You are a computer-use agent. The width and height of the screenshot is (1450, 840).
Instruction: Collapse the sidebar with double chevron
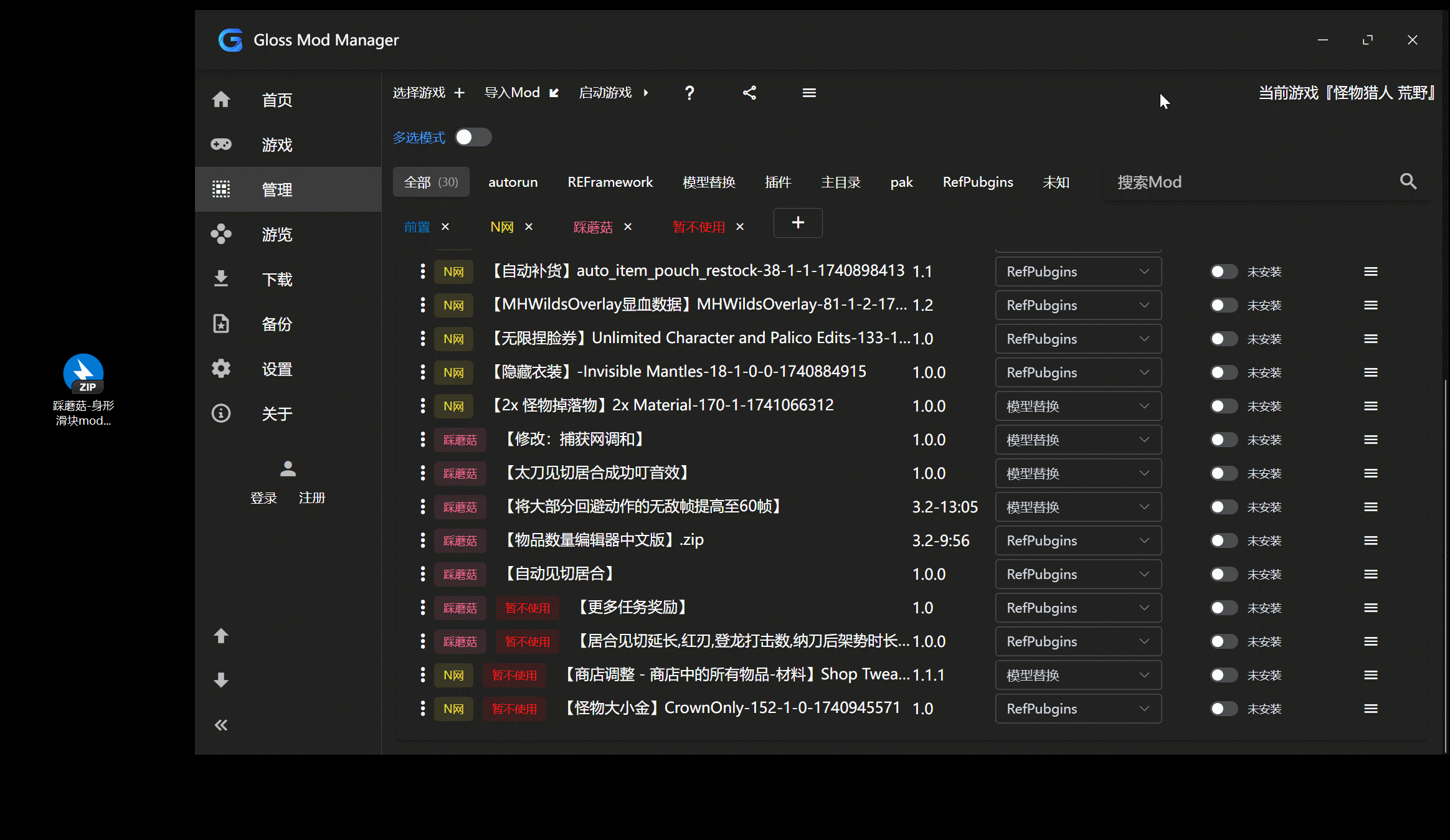tap(221, 725)
